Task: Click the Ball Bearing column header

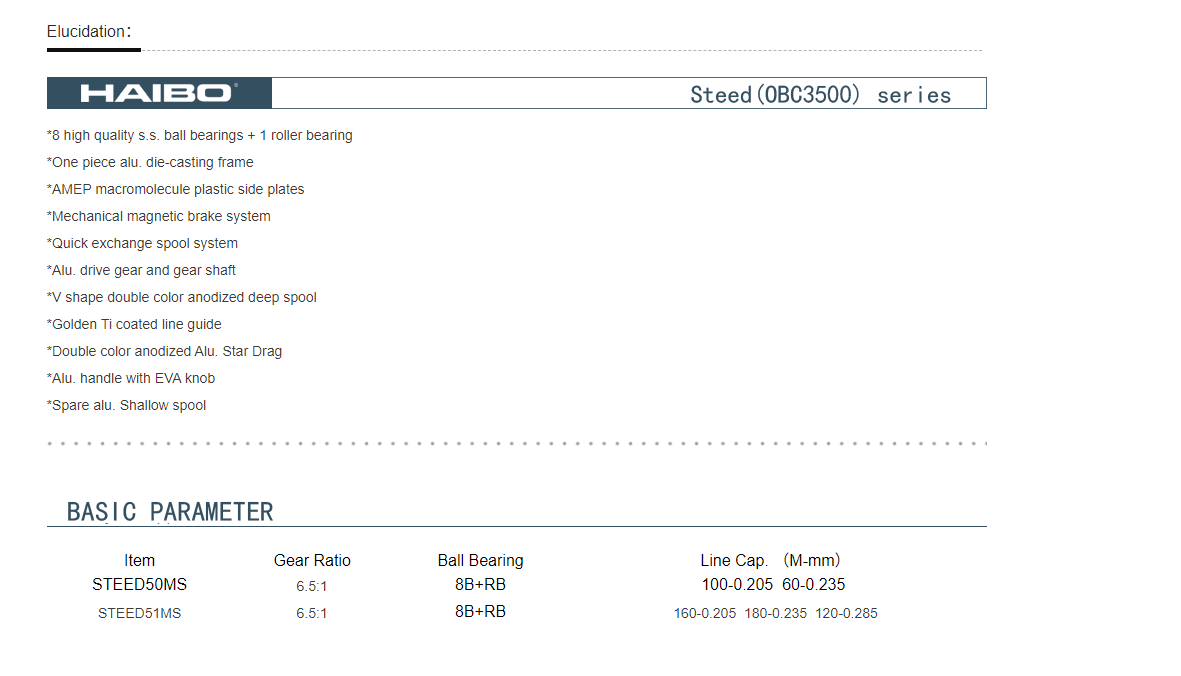Action: 481,561
